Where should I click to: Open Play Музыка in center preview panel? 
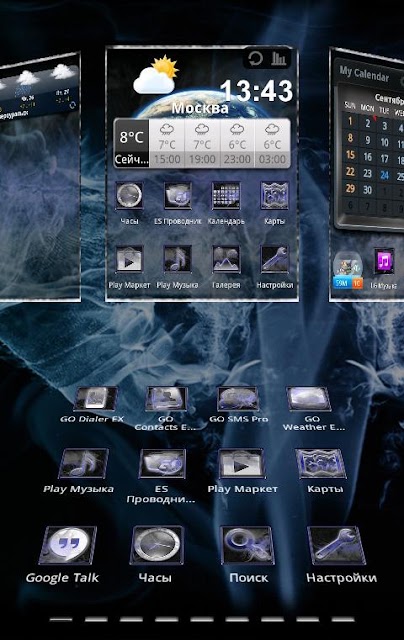[178, 259]
